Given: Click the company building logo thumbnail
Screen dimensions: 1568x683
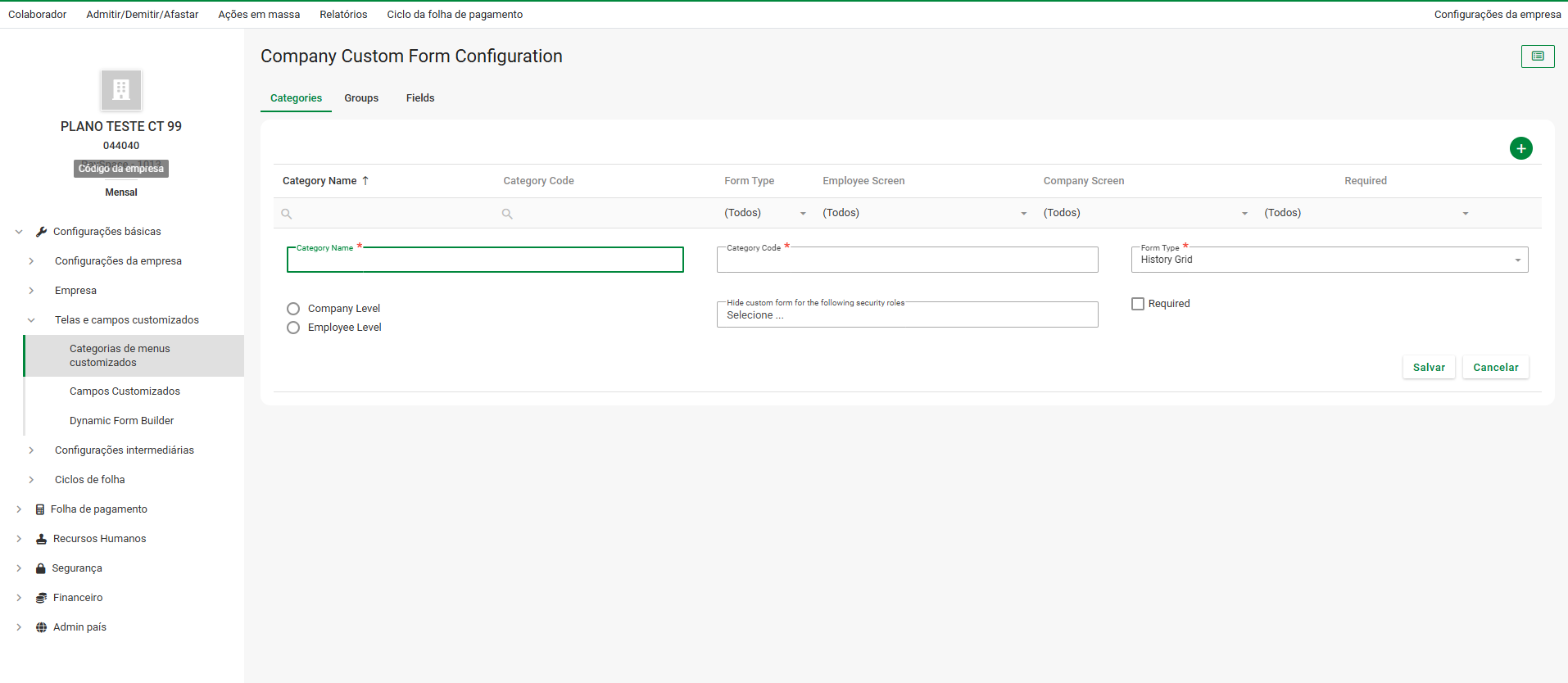Looking at the screenshot, I should pos(121,89).
